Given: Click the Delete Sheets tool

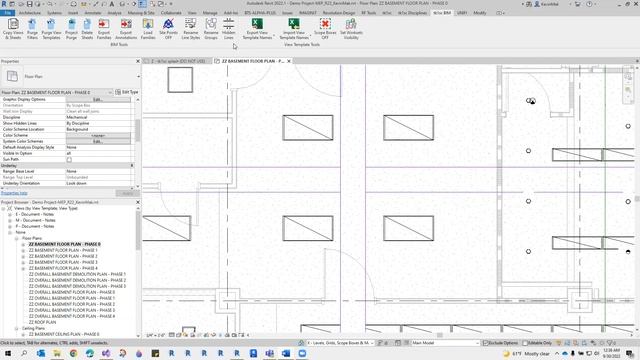Looking at the screenshot, I should tap(87, 29).
